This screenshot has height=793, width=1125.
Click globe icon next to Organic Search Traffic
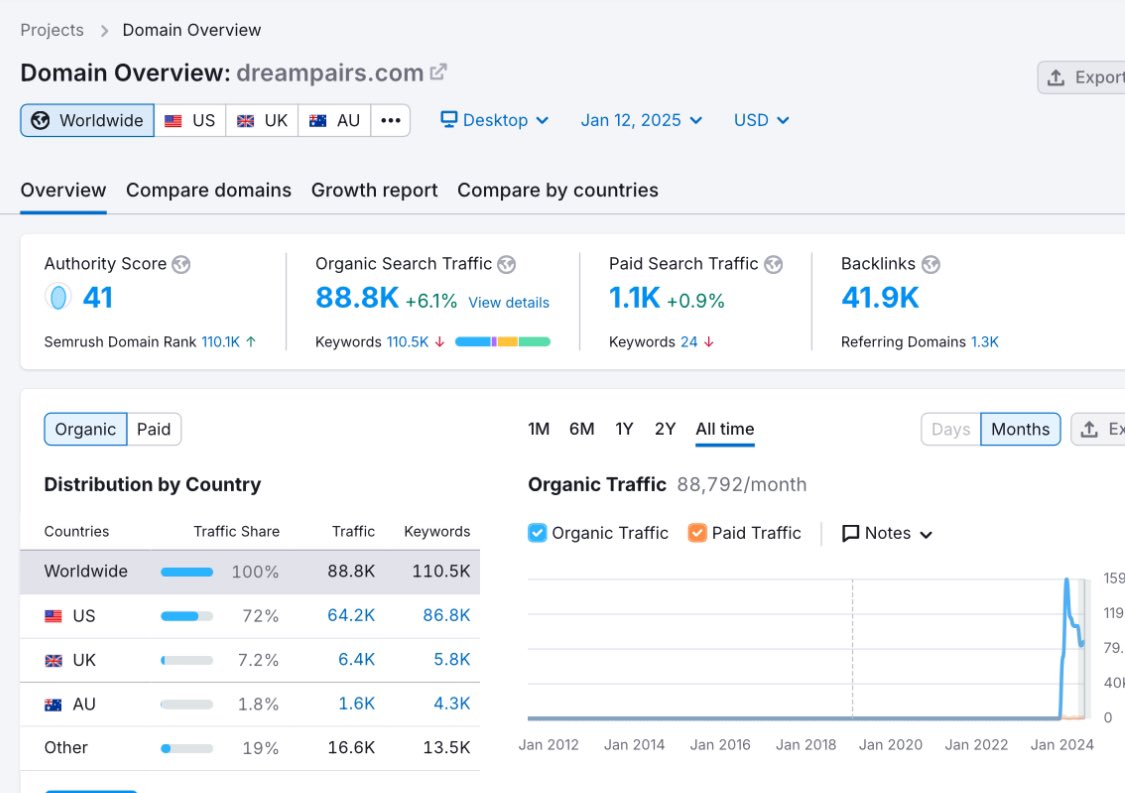coord(507,264)
